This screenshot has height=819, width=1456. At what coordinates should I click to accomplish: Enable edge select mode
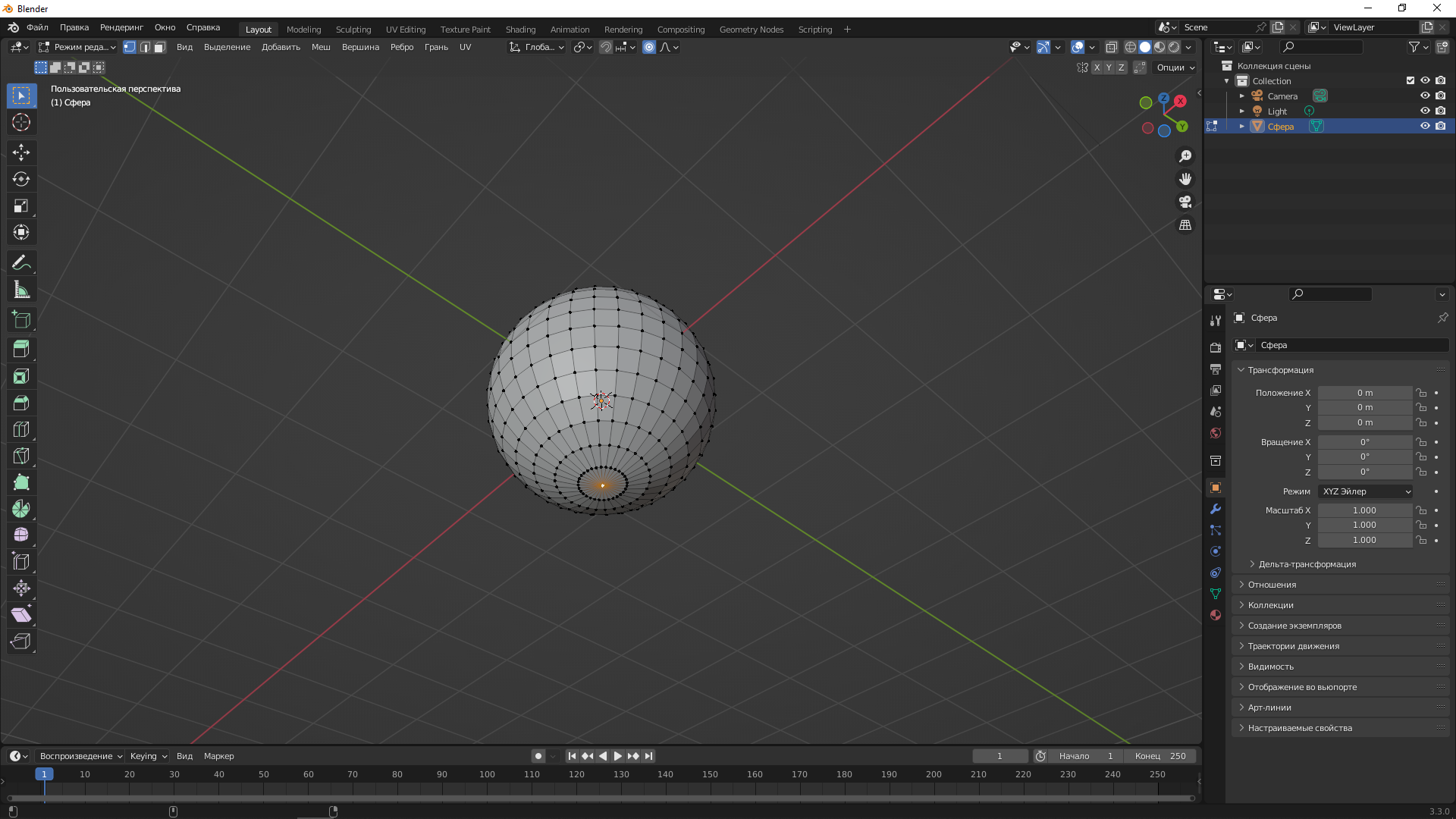point(145,47)
